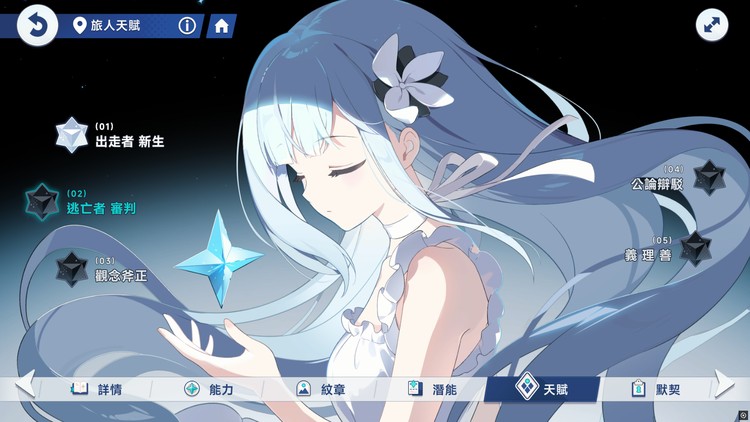Select the 01 出走者 新生 talent node

pyautogui.click(x=72, y=134)
